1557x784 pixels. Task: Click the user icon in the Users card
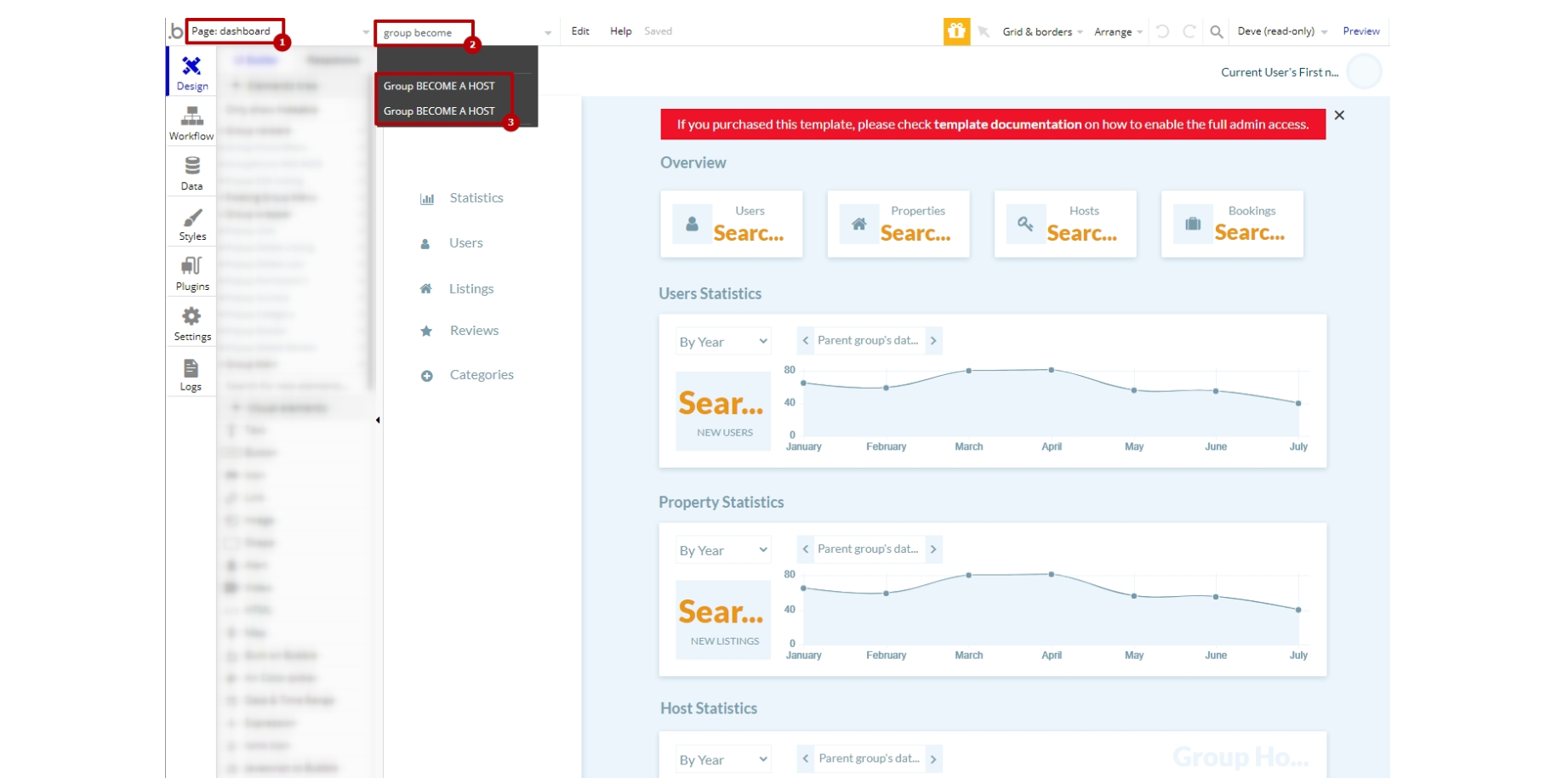tap(692, 224)
